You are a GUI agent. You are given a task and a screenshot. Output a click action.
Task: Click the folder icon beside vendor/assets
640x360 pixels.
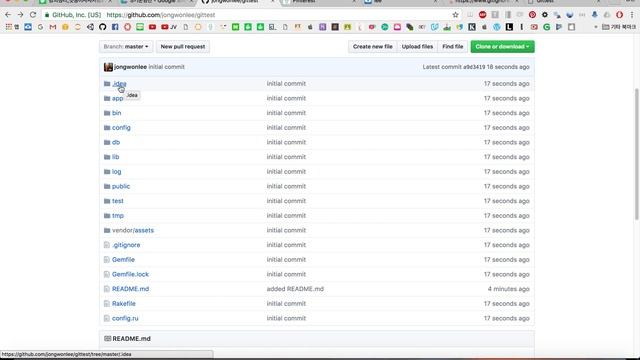tap(107, 231)
